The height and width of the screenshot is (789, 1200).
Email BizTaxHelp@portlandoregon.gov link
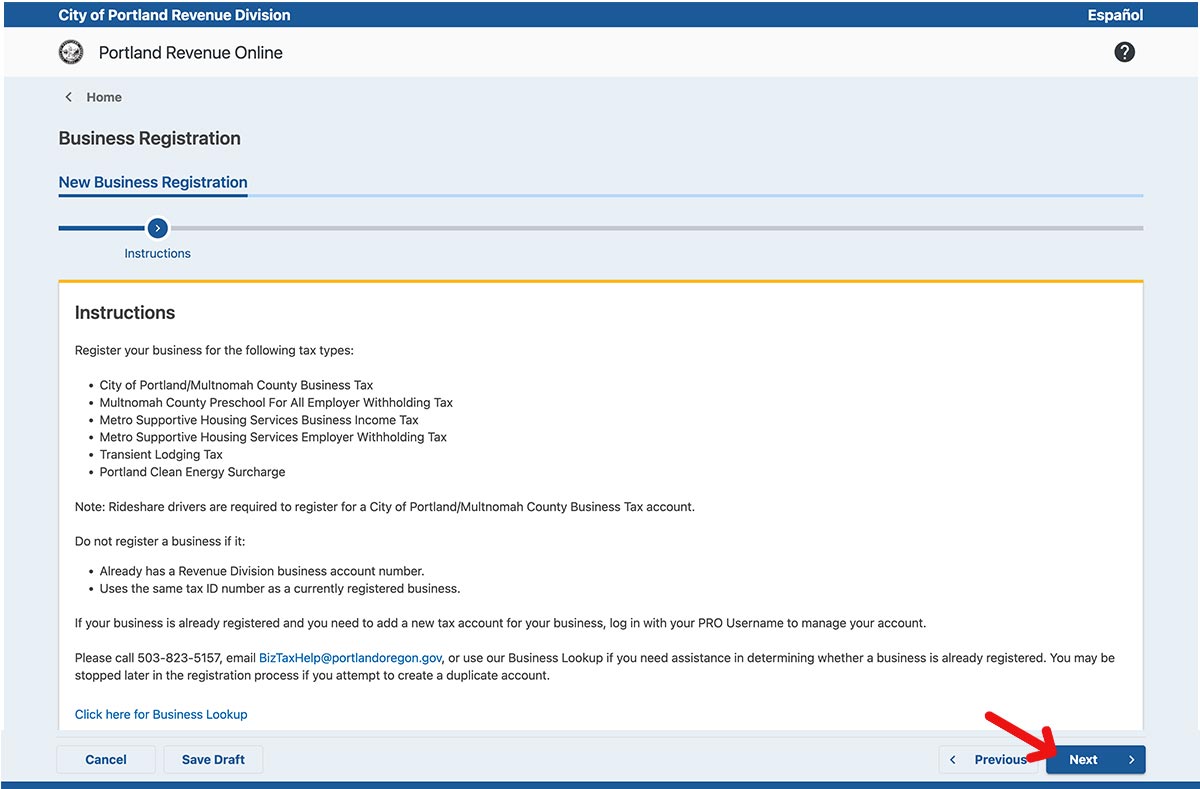[350, 658]
